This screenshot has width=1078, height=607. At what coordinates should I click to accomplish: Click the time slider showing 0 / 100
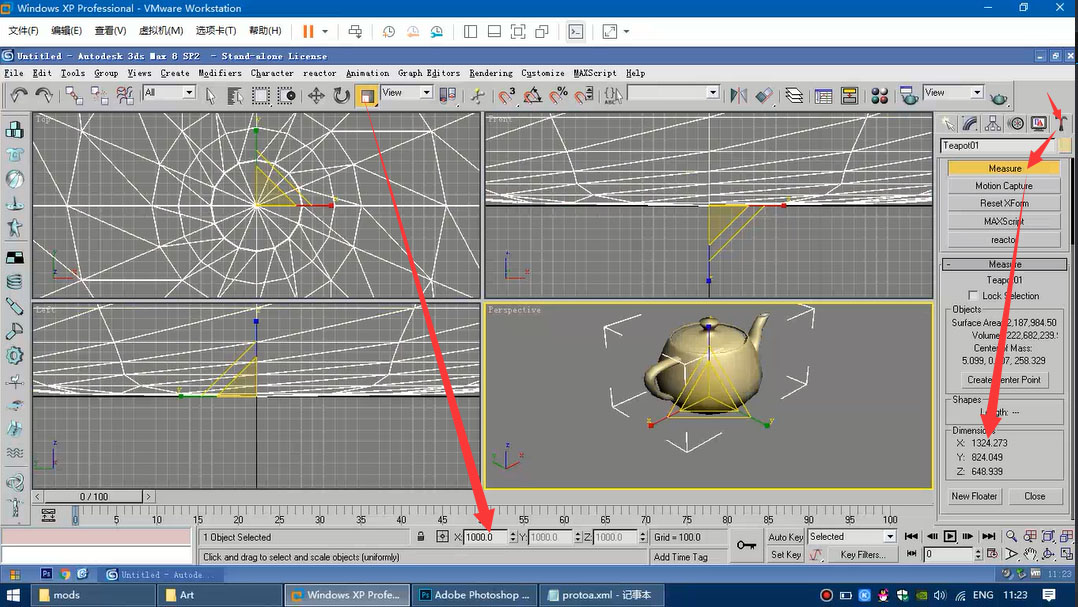point(94,496)
